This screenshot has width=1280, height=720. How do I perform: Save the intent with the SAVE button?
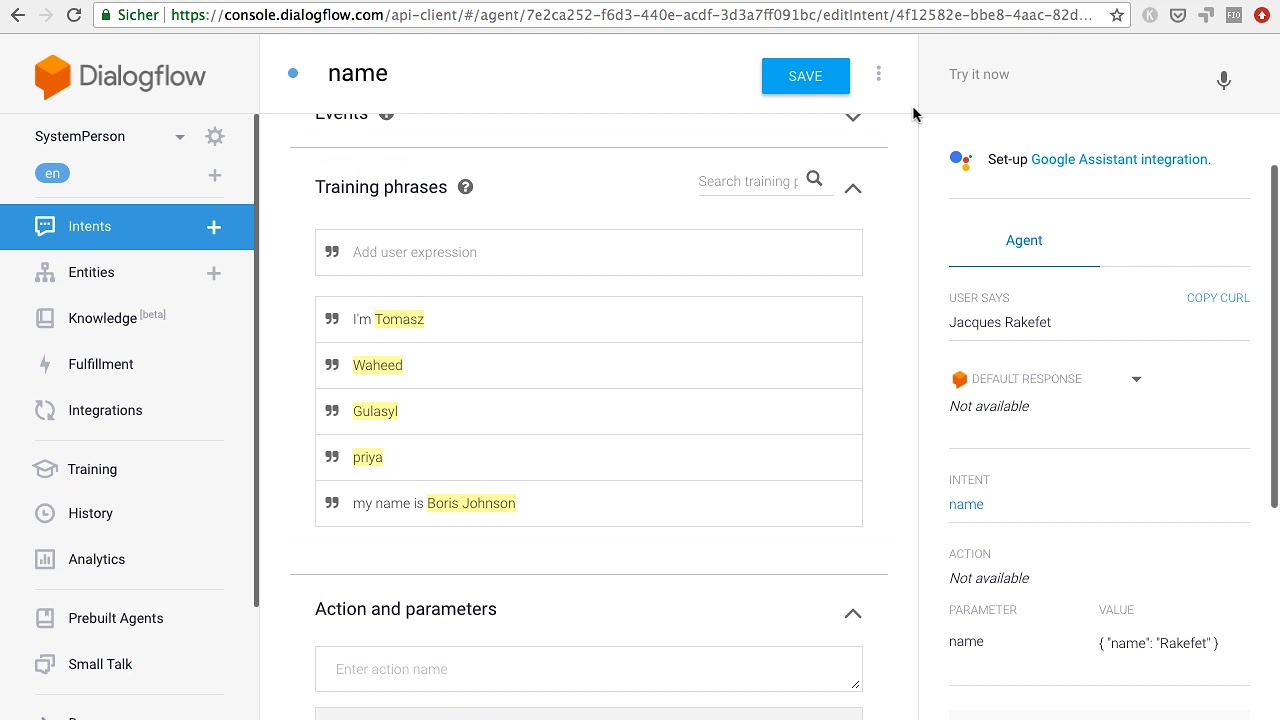pyautogui.click(x=805, y=76)
